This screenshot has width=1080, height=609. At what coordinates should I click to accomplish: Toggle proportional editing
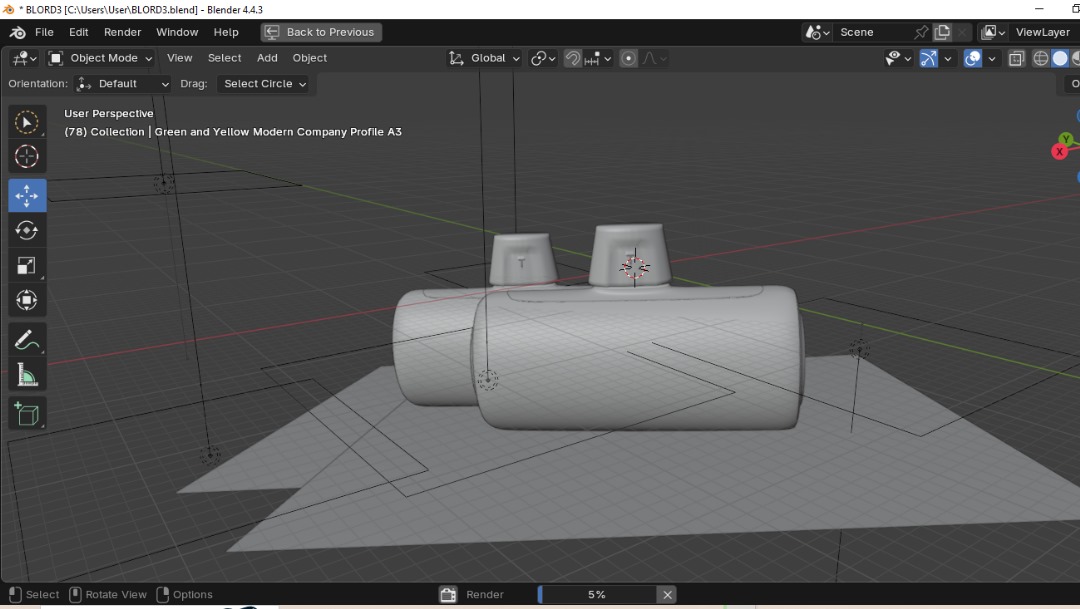[x=628, y=59]
